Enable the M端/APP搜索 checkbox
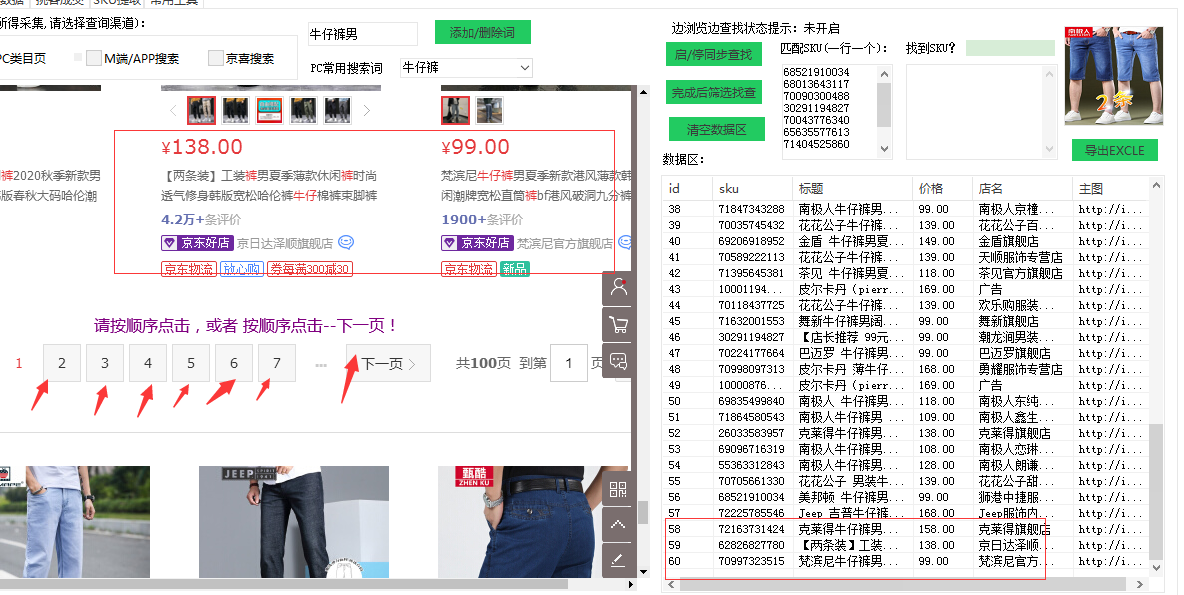The image size is (1184, 595). pos(94,58)
